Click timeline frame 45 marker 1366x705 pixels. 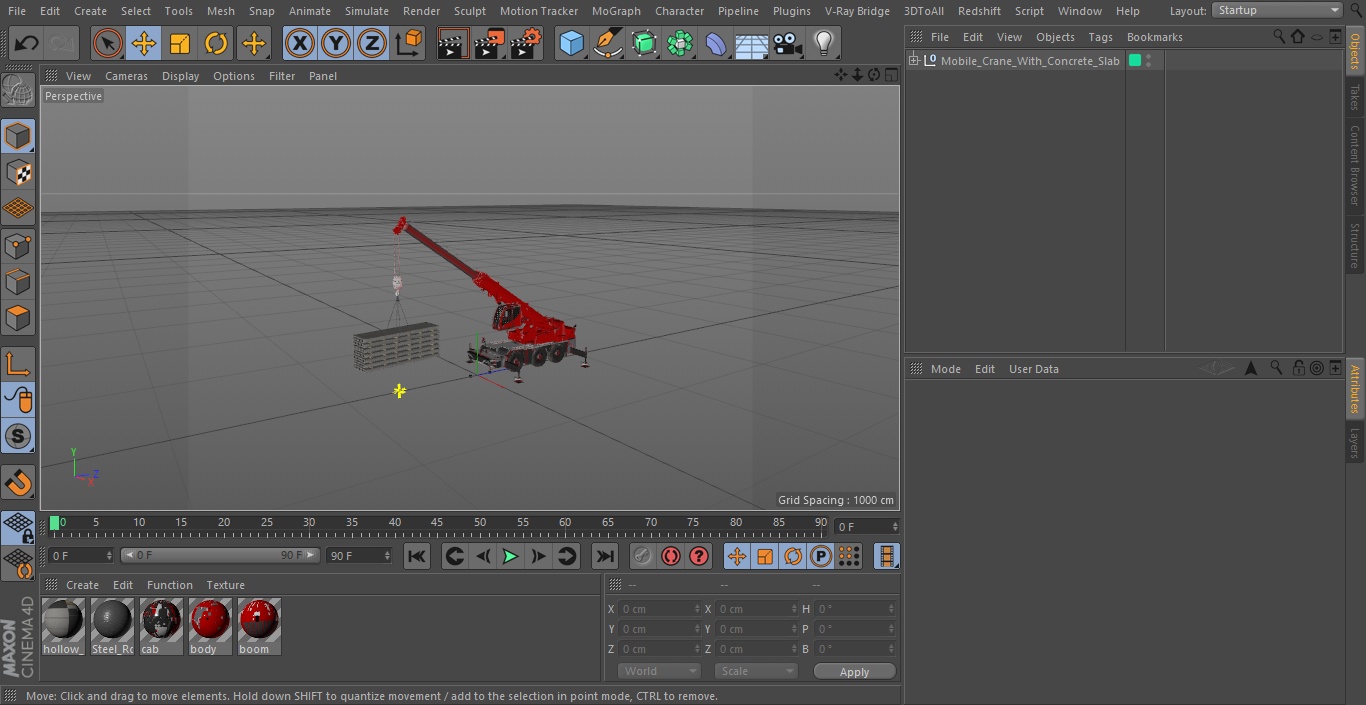click(437, 522)
